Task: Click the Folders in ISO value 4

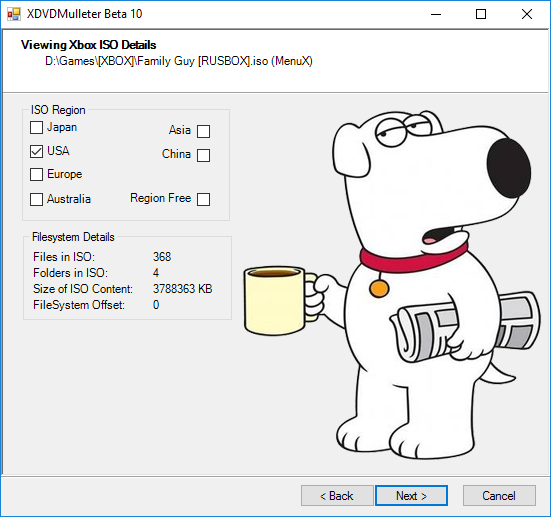Action: 156,273
